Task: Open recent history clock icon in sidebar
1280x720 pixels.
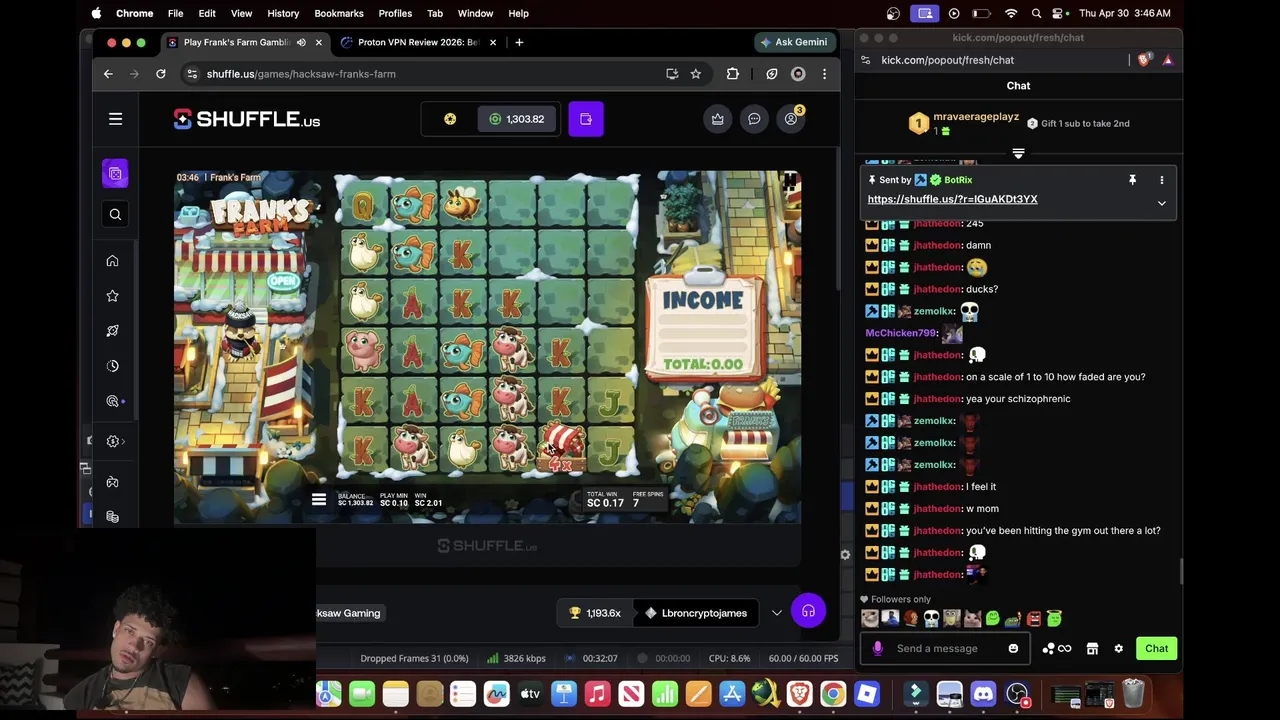Action: [x=112, y=366]
